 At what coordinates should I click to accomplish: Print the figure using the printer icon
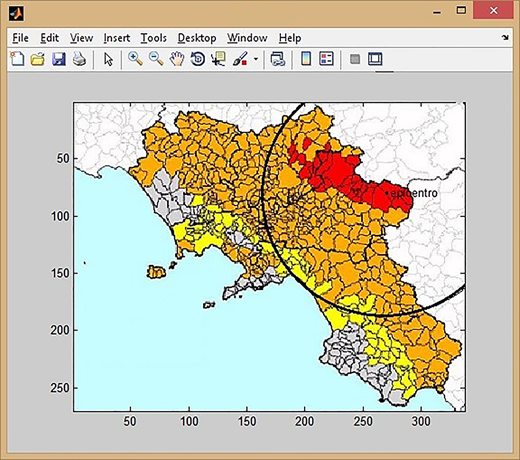point(79,59)
